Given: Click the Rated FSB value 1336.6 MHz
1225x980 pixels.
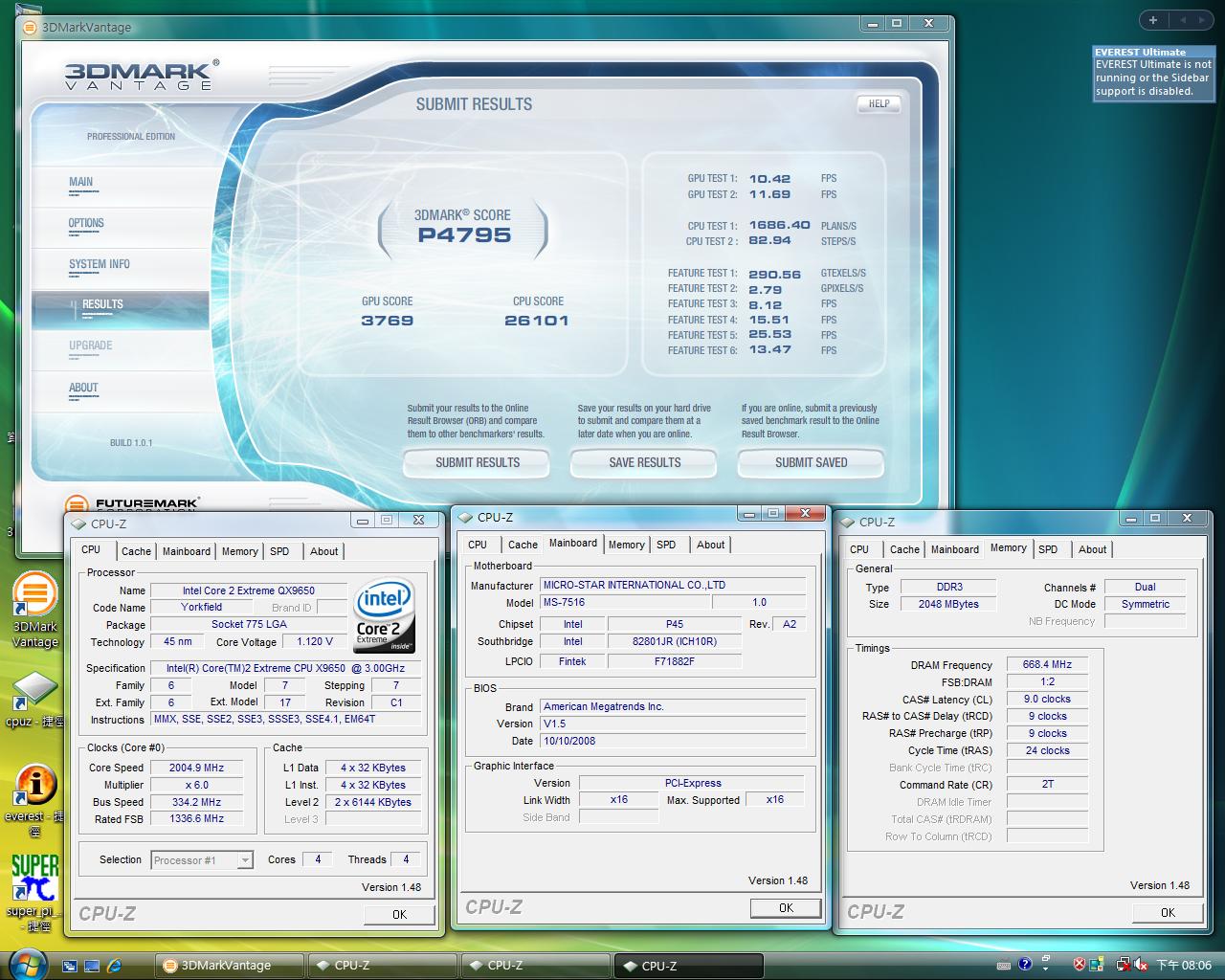Looking at the screenshot, I should [196, 819].
